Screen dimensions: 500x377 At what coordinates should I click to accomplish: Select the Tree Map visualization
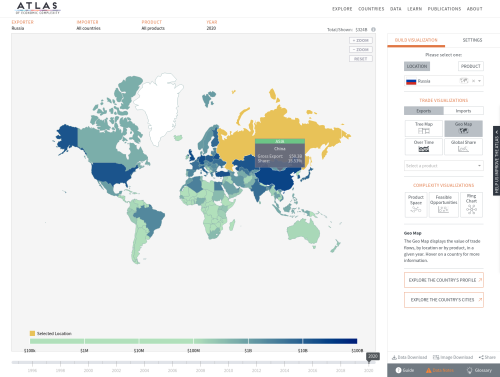tap(424, 128)
